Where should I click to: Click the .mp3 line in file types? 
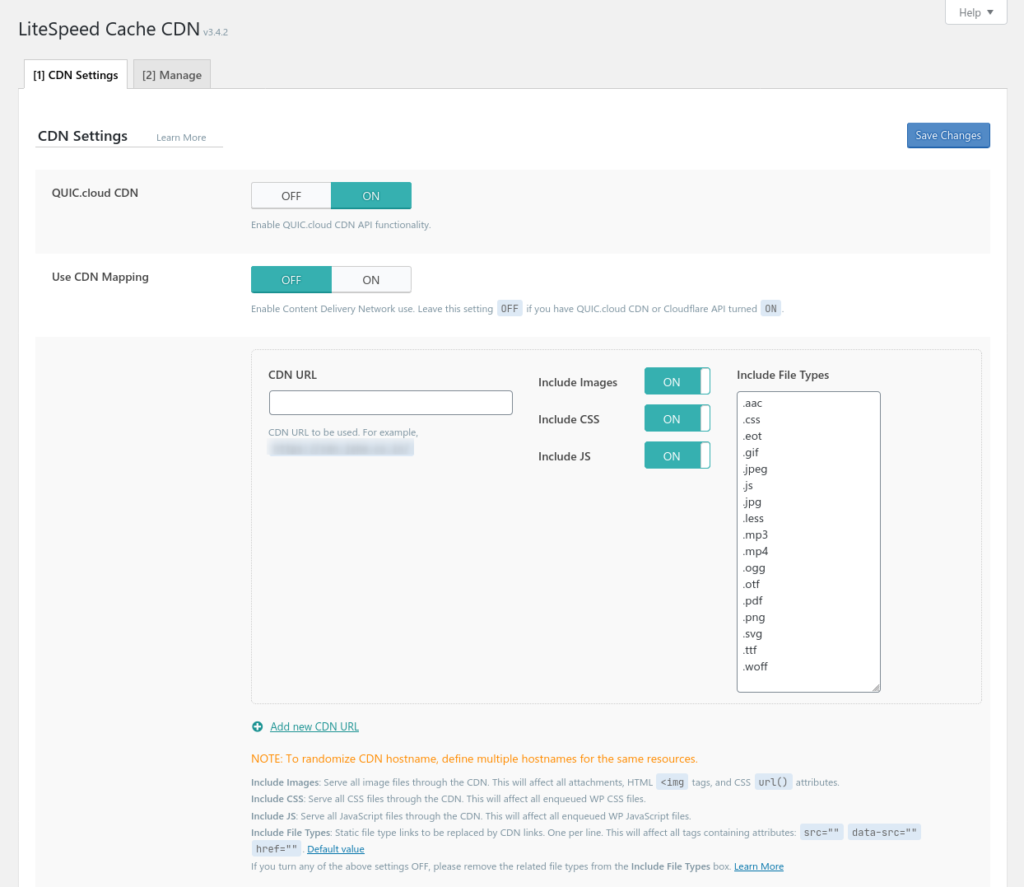click(755, 534)
